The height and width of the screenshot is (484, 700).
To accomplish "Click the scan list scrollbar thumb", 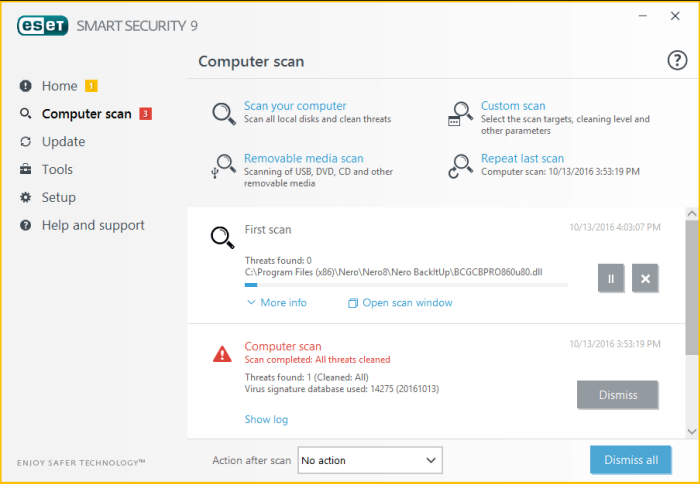I will point(692,288).
